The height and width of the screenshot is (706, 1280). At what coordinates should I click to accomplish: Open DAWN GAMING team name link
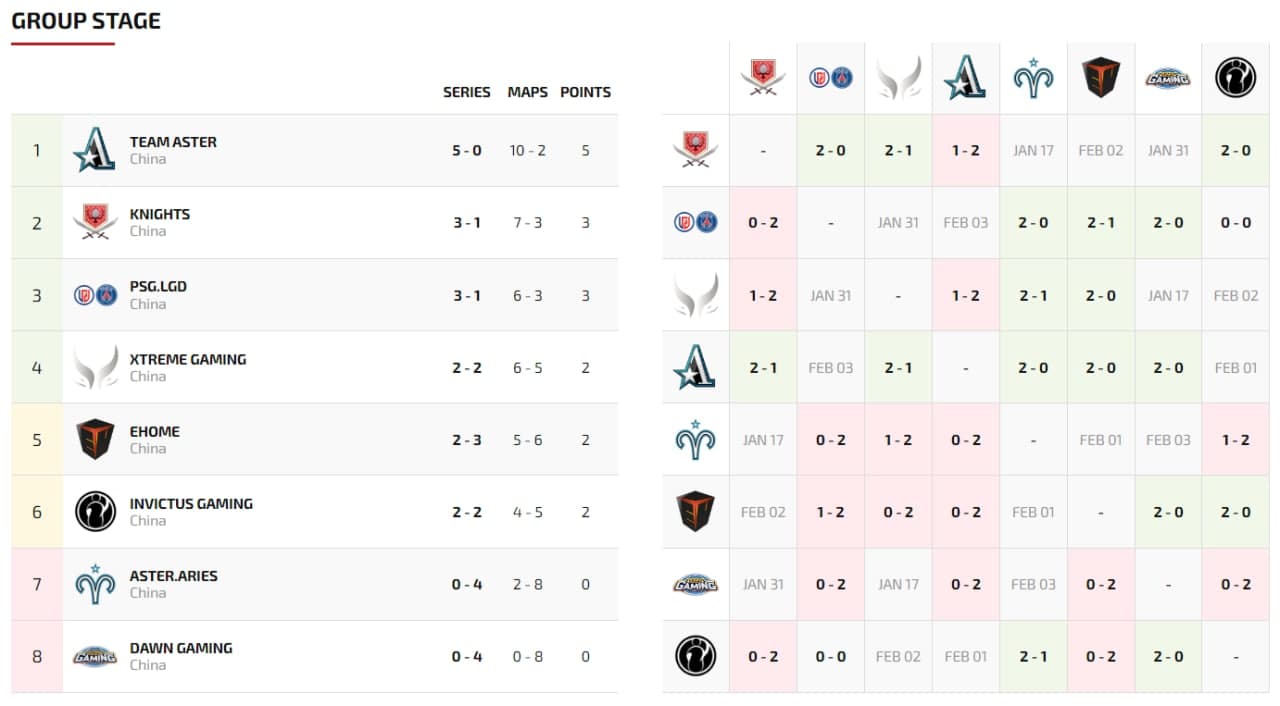coord(181,648)
